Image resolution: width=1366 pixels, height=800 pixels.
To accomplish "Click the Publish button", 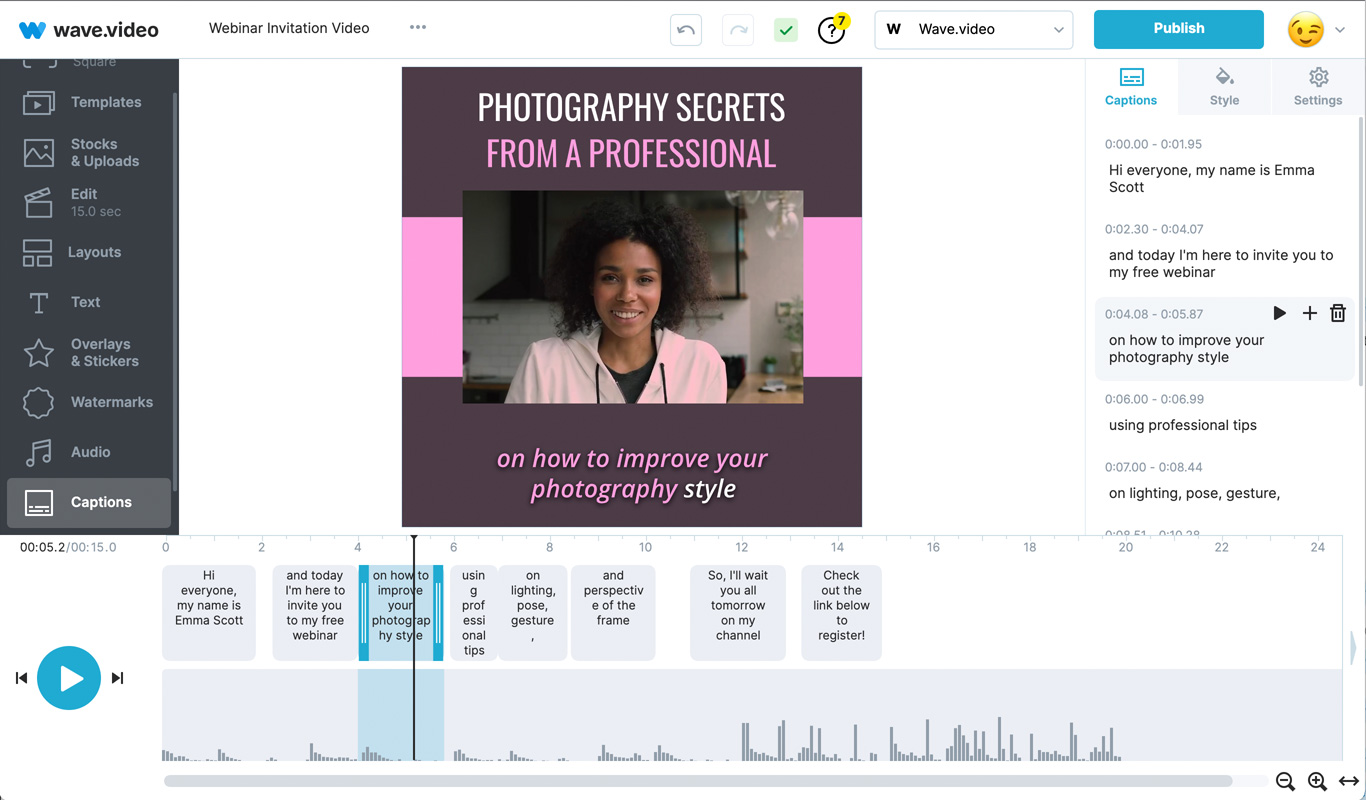I will tap(1178, 29).
